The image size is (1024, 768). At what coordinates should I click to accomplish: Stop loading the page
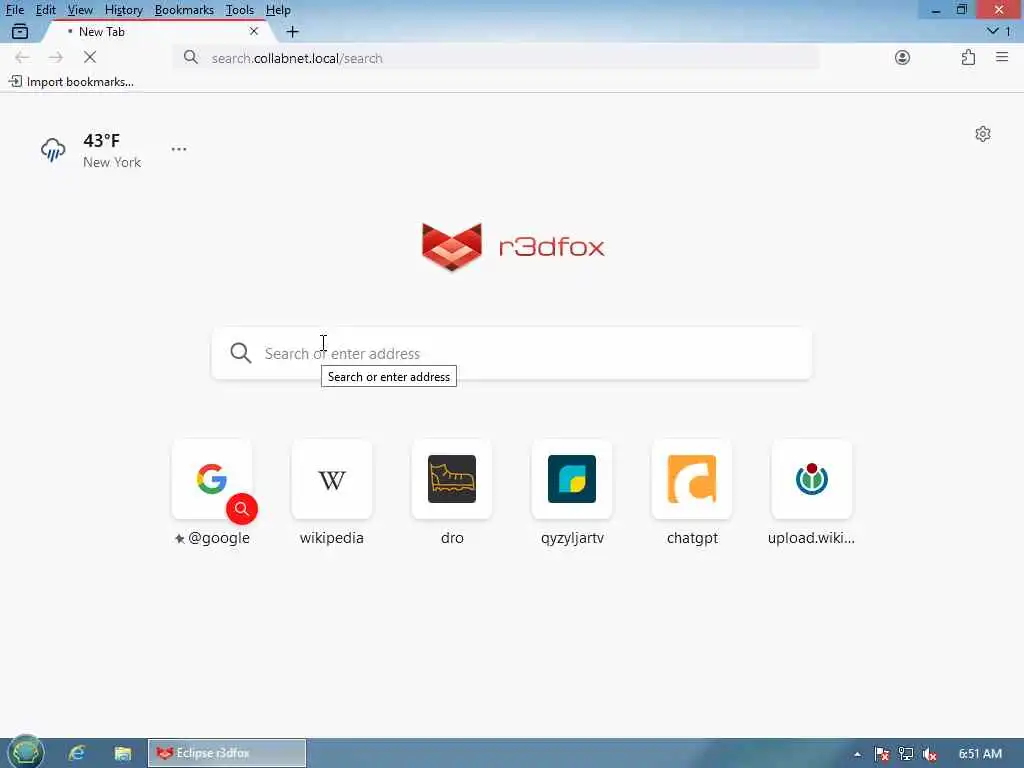(x=90, y=57)
